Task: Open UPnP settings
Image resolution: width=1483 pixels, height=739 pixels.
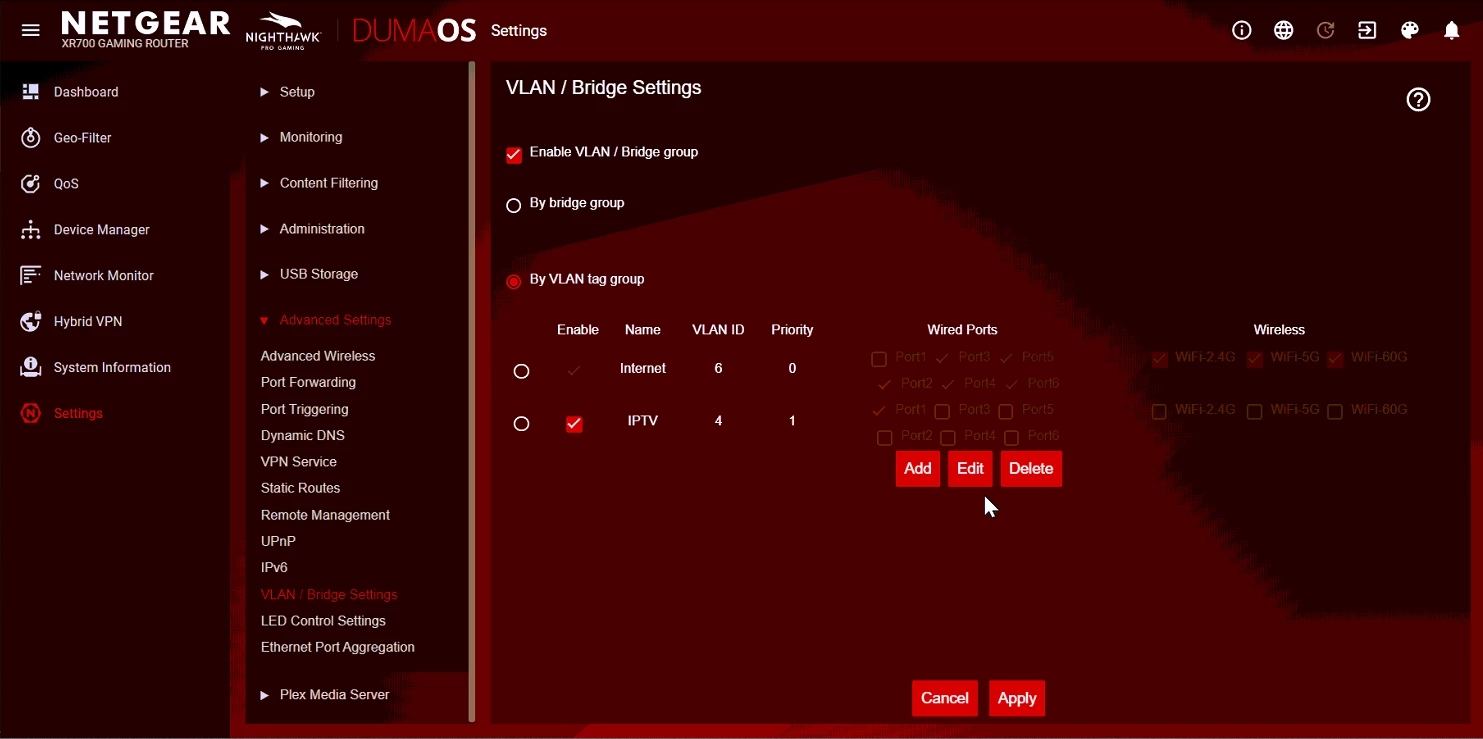Action: coord(278,541)
